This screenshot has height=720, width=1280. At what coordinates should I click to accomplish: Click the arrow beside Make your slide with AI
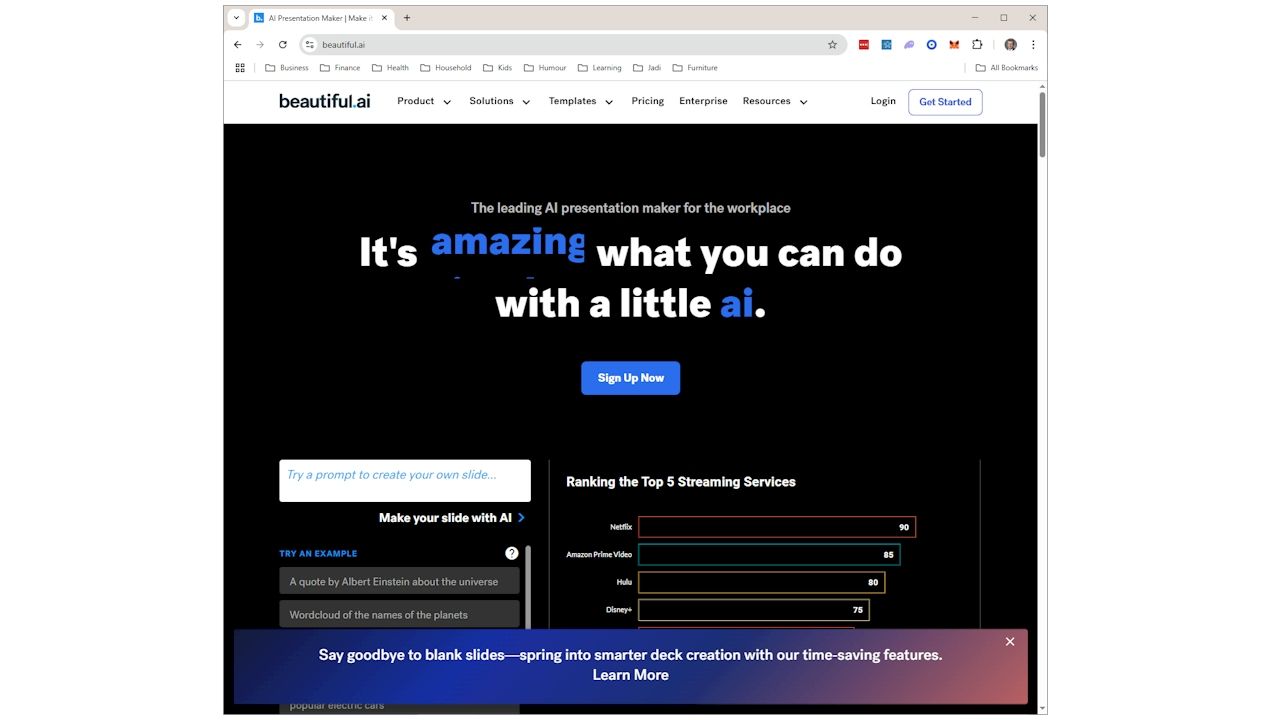pyautogui.click(x=521, y=518)
